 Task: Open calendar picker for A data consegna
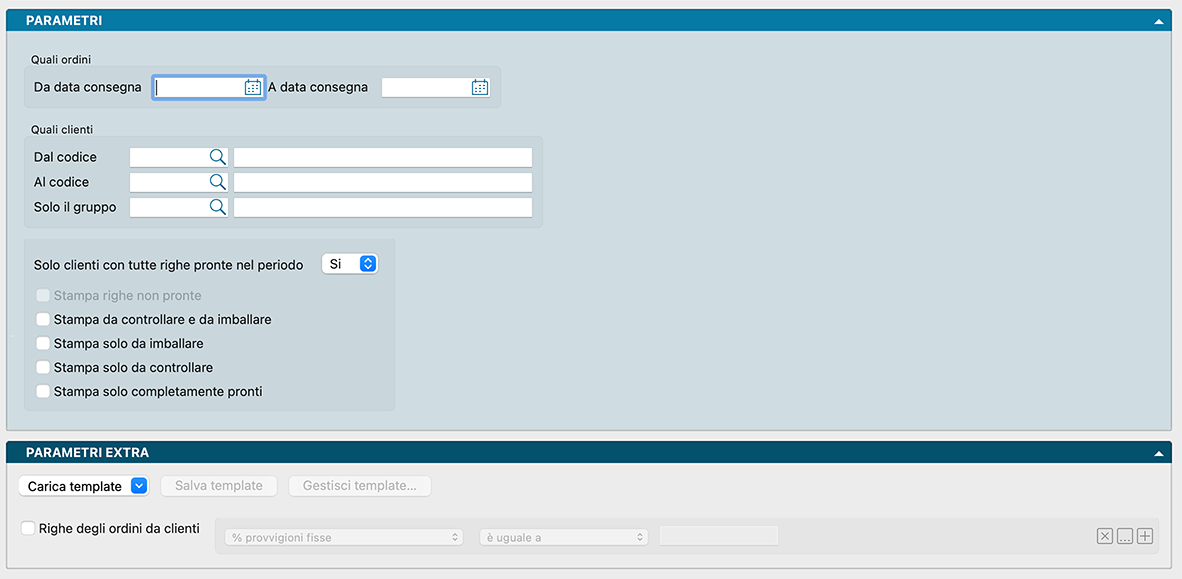(x=480, y=87)
